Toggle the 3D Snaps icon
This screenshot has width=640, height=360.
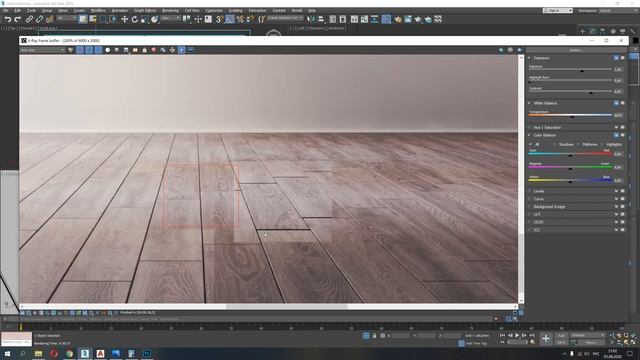[x=220, y=19]
